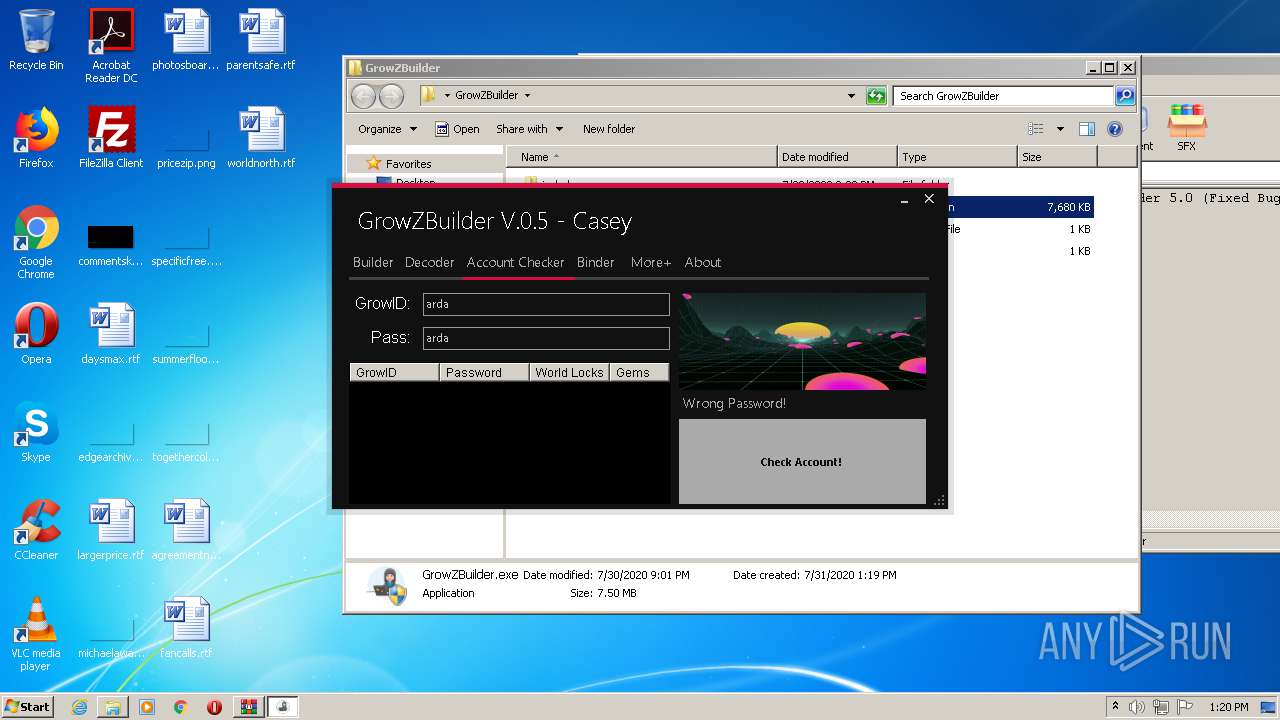Expand the address bar history dropdown

click(851, 96)
